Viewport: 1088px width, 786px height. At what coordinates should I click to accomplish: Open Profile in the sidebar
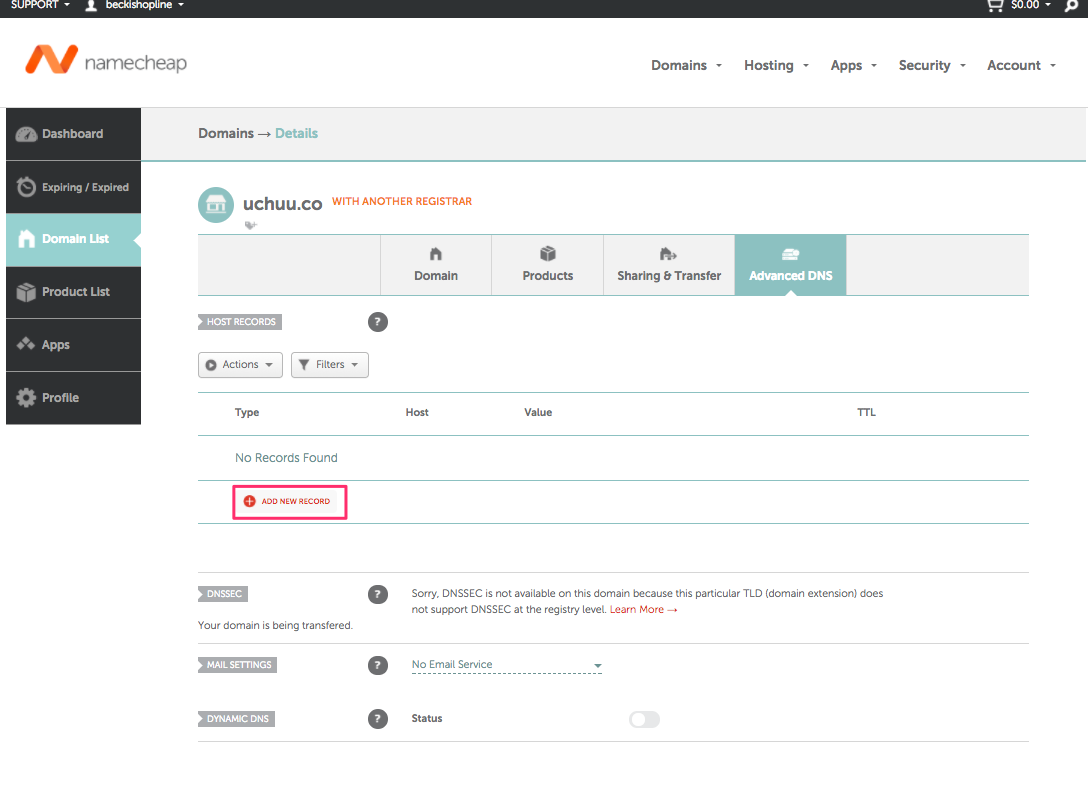[x=74, y=398]
